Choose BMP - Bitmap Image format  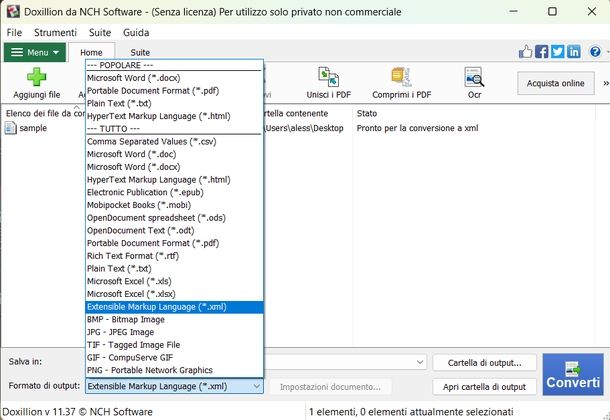(x=174, y=319)
